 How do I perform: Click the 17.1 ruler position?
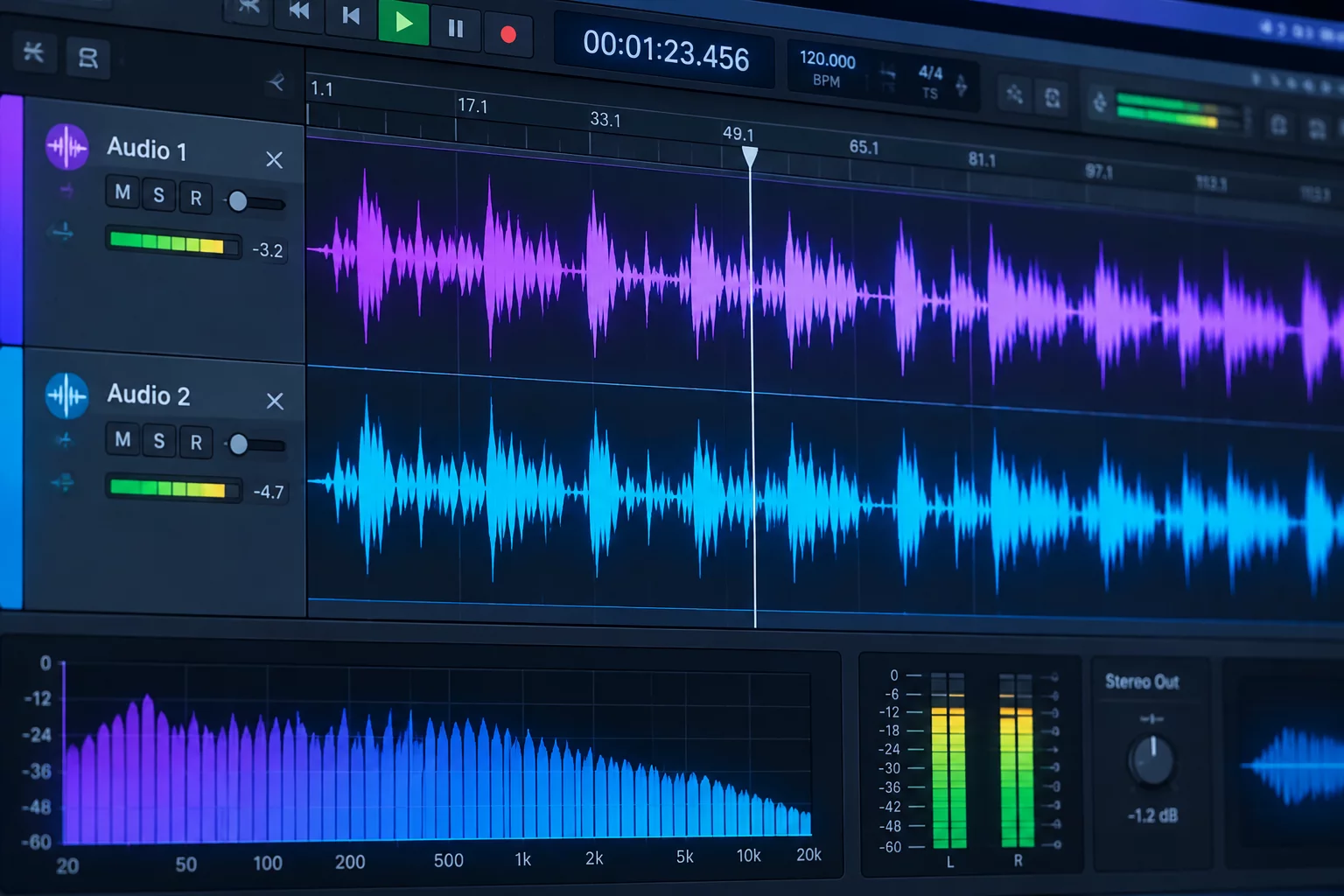click(472, 105)
